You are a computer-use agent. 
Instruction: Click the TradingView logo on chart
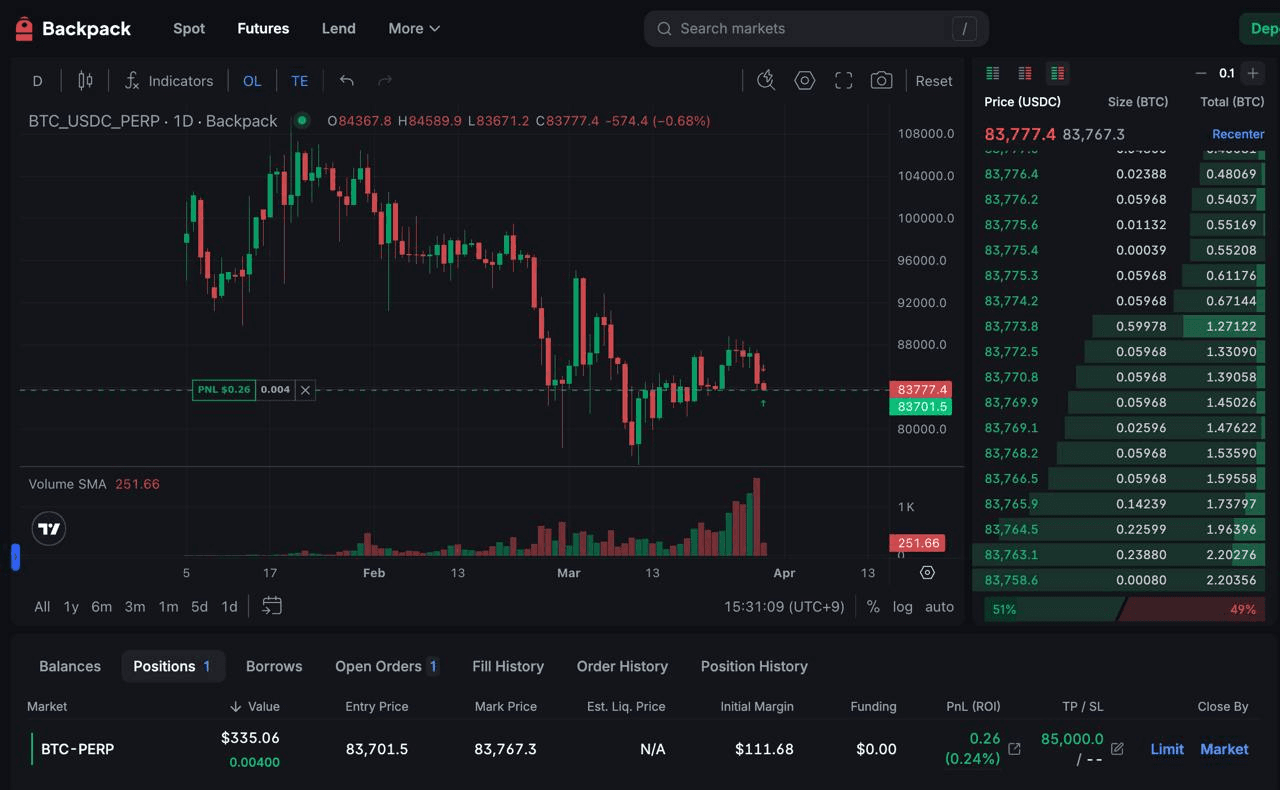(x=49, y=529)
